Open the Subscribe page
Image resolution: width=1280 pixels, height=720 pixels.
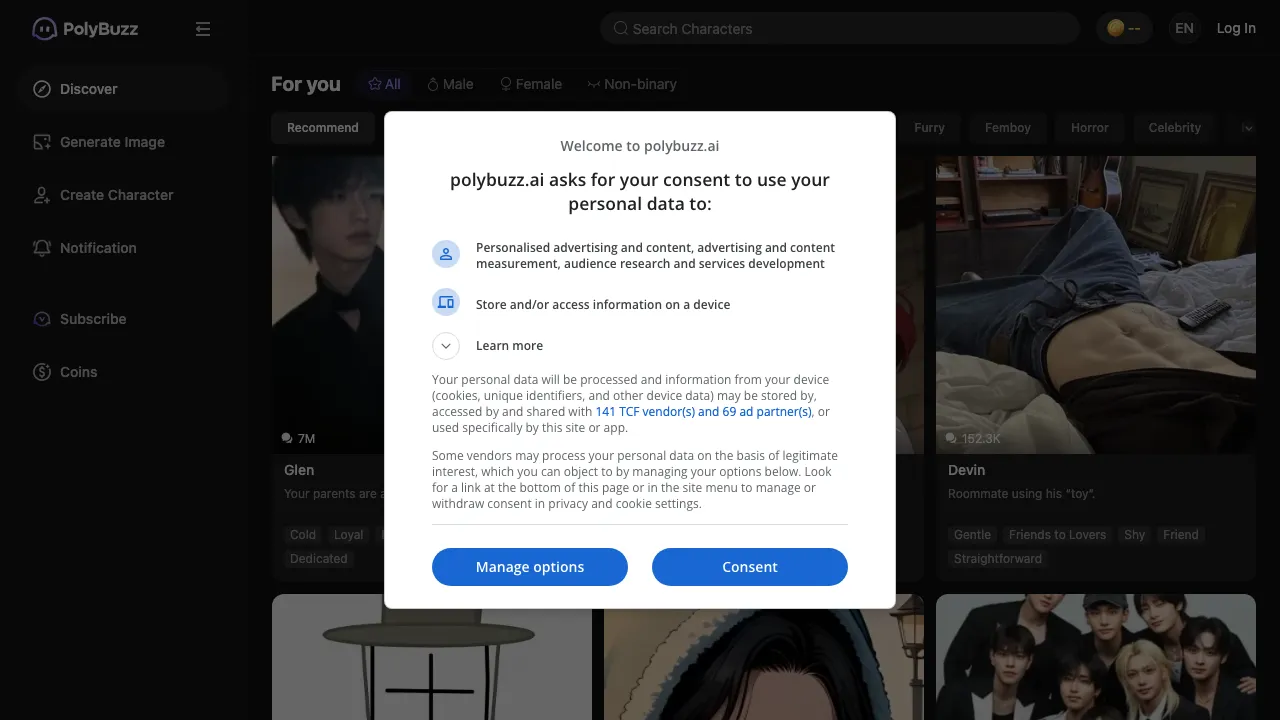92,319
